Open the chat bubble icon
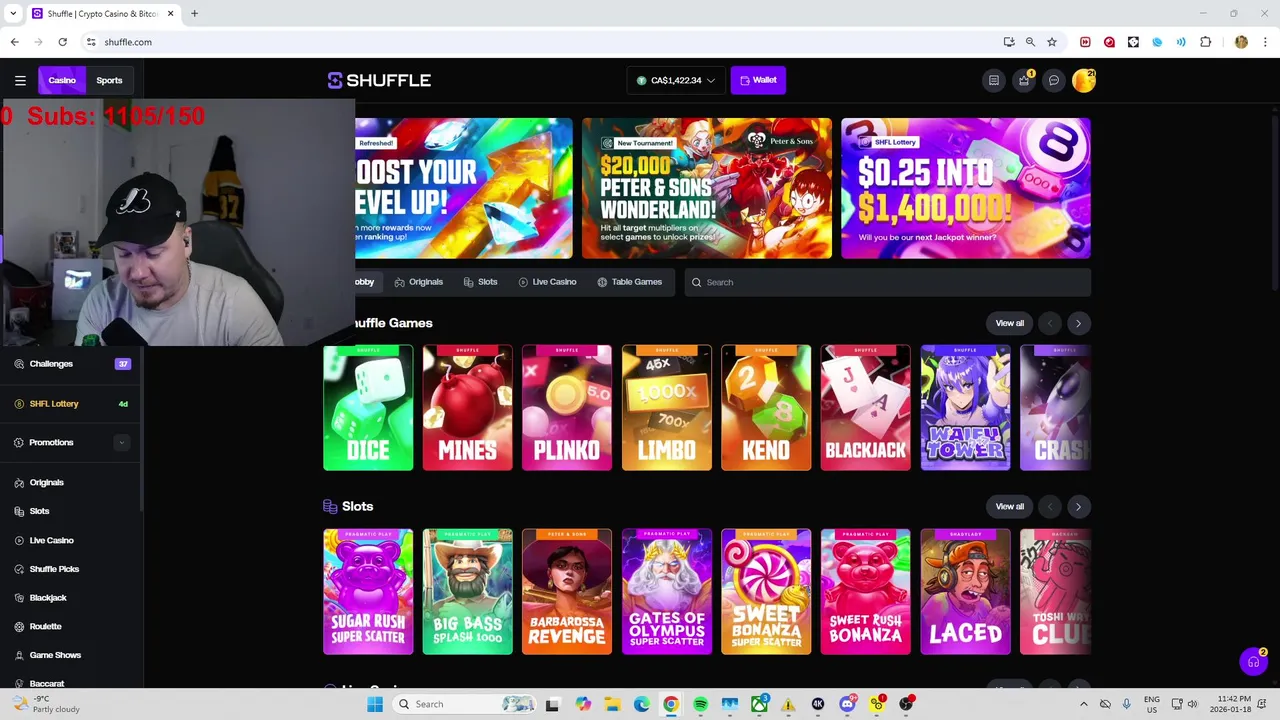 click(1053, 80)
